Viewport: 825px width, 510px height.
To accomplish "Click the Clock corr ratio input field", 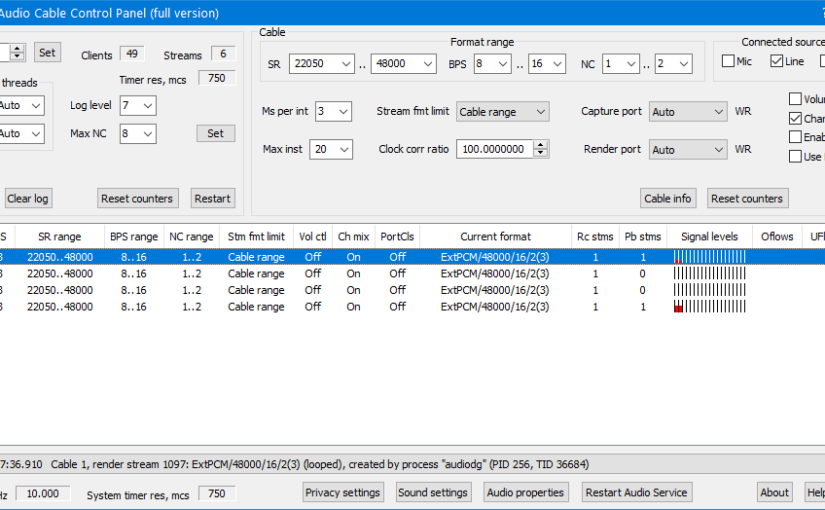I will (x=494, y=150).
